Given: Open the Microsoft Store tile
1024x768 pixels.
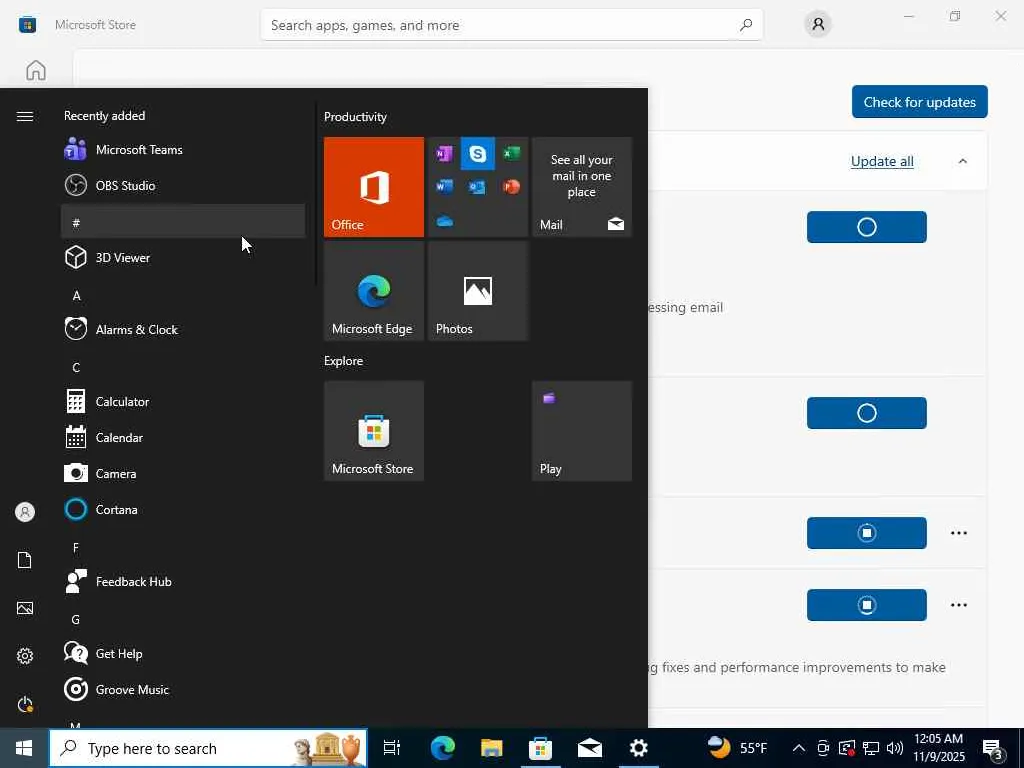Looking at the screenshot, I should 374,431.
